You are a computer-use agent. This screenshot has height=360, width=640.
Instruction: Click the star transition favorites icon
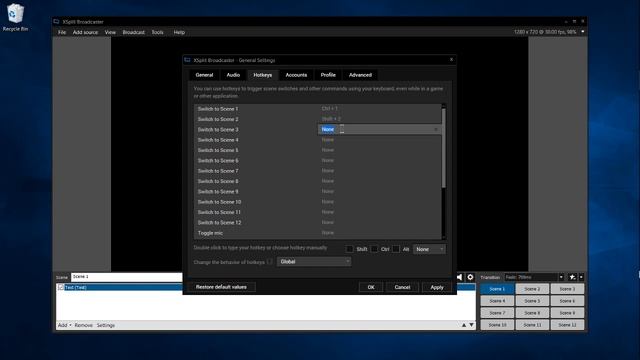coord(572,277)
